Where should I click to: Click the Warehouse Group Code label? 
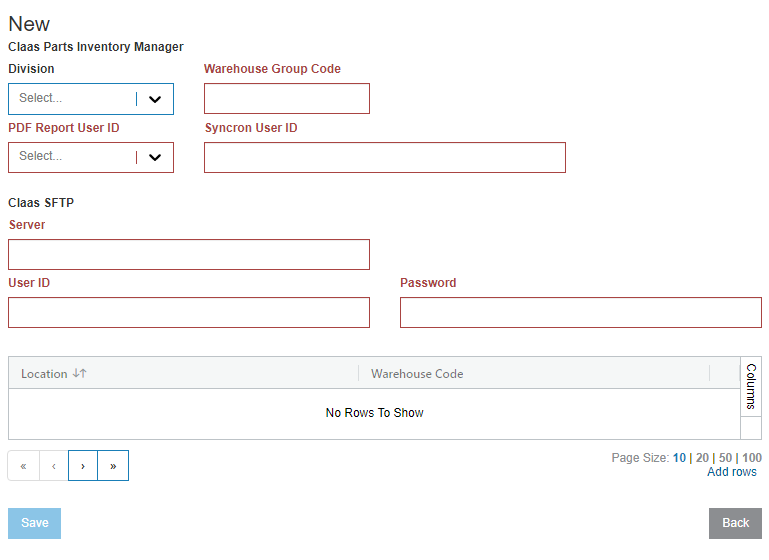[272, 69]
